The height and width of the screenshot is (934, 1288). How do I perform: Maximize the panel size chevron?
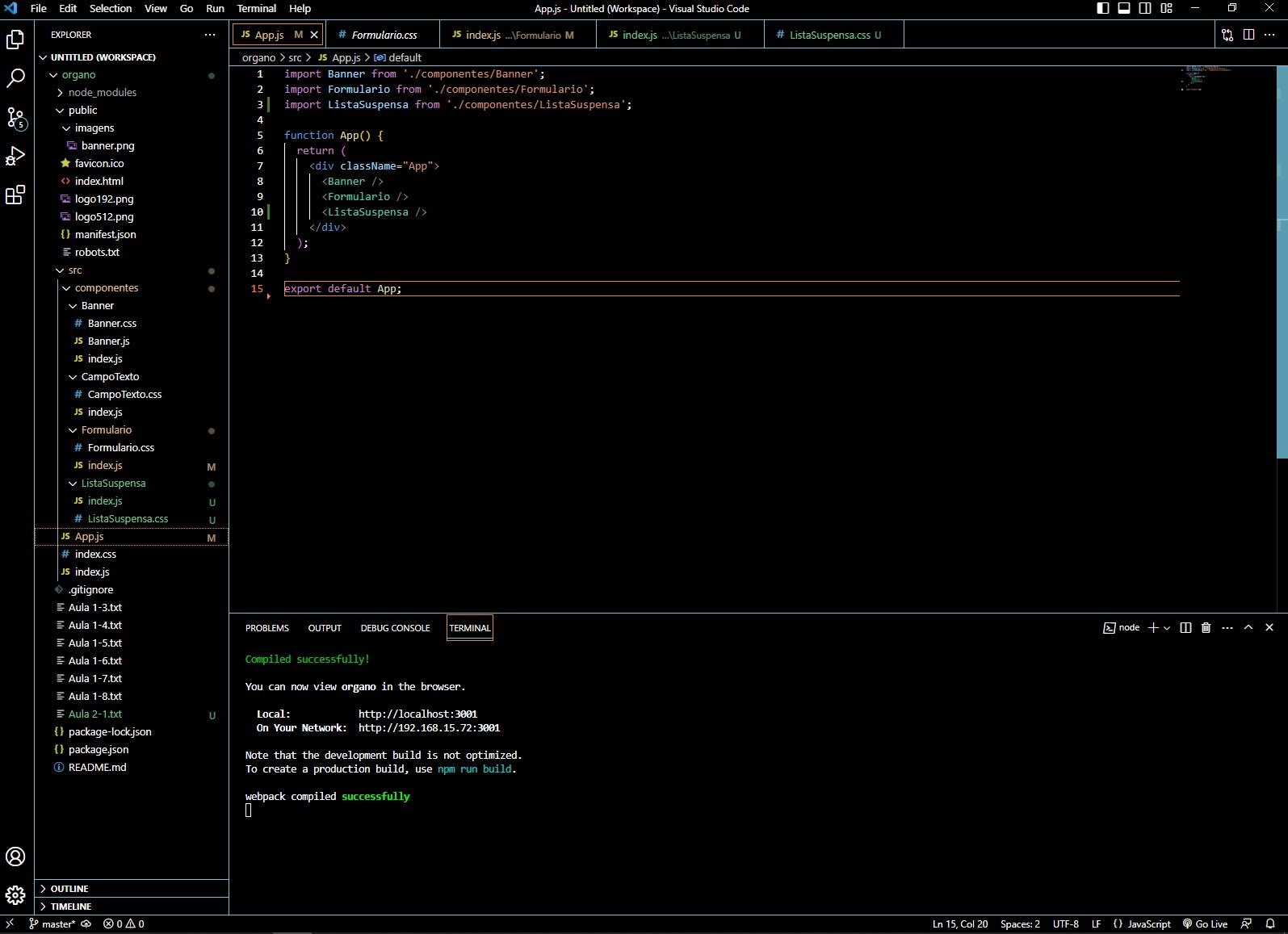coord(1248,627)
